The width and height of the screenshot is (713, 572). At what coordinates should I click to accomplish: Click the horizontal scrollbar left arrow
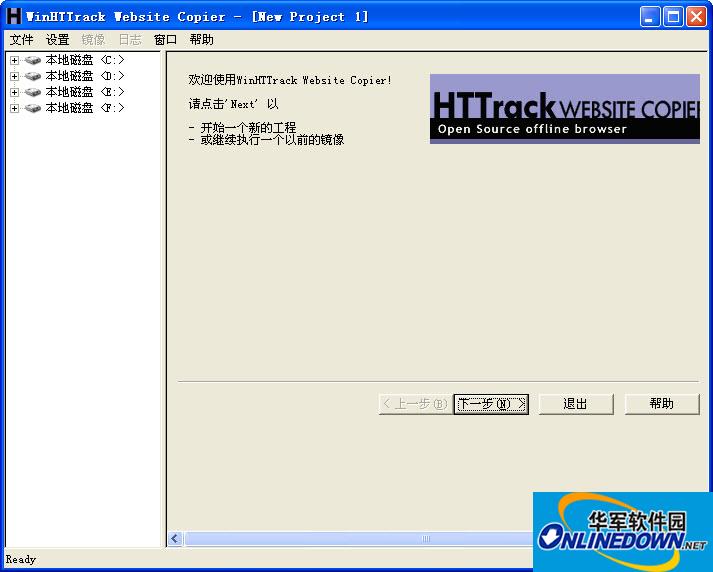pos(176,539)
